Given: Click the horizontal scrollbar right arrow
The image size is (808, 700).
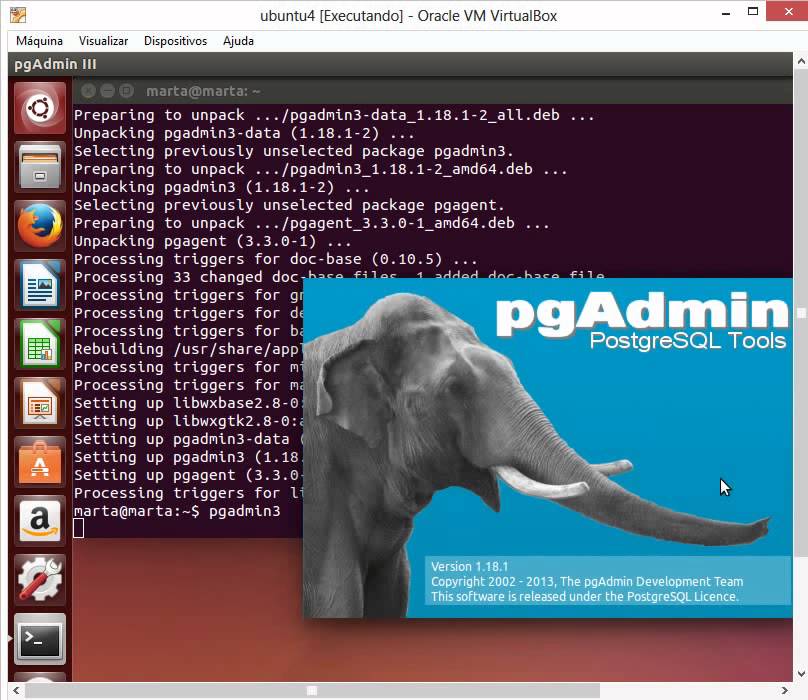Looking at the screenshot, I should (x=784, y=690).
